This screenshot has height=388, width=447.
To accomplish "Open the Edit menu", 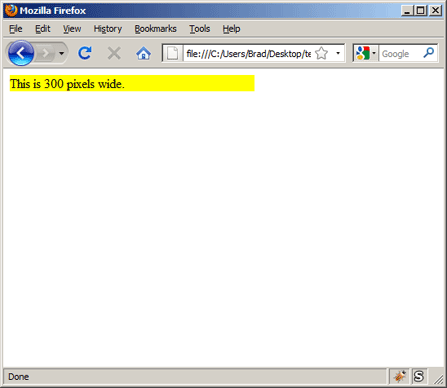I will [43, 29].
